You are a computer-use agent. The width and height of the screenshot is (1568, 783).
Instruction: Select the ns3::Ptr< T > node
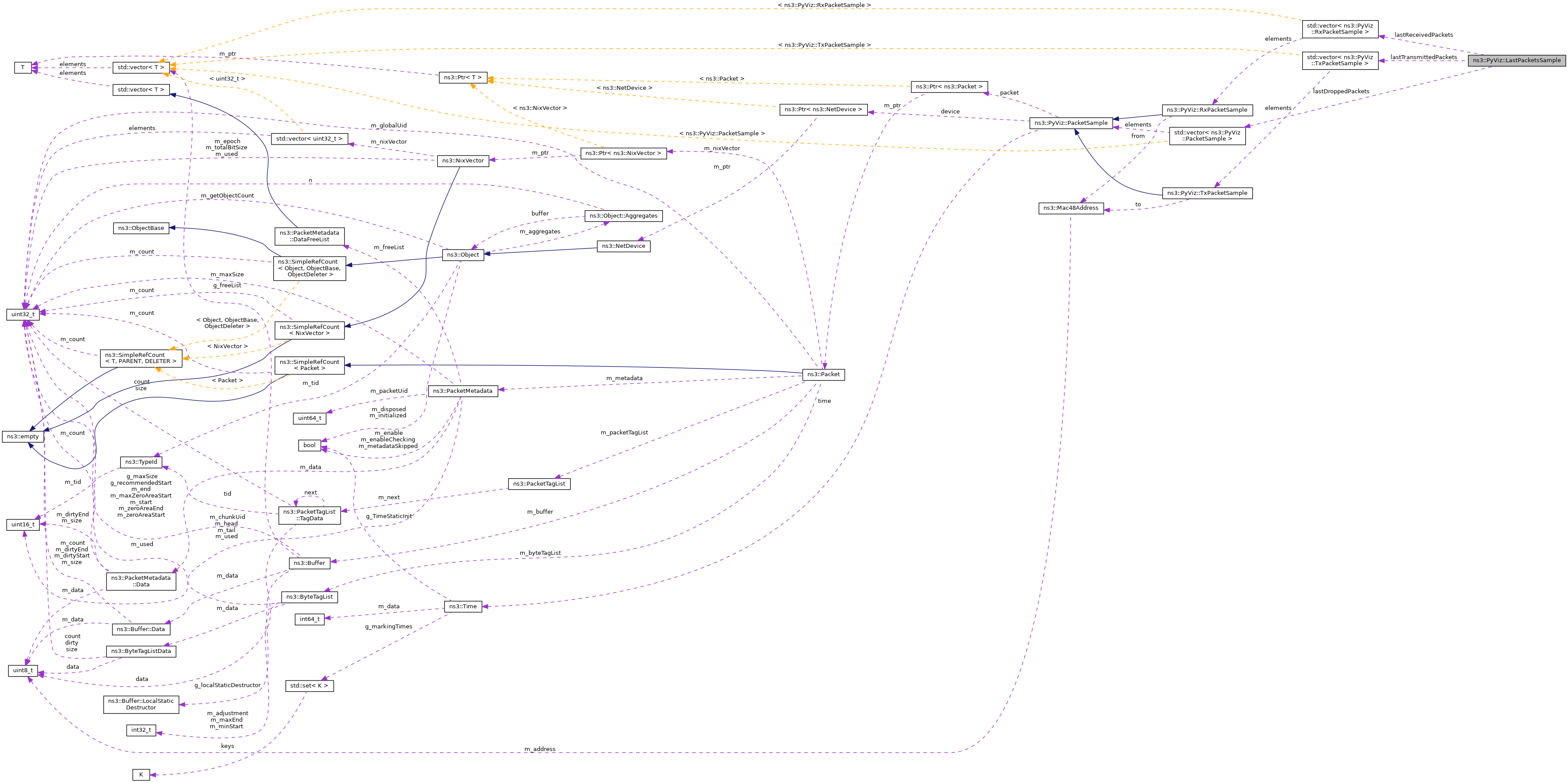point(463,78)
